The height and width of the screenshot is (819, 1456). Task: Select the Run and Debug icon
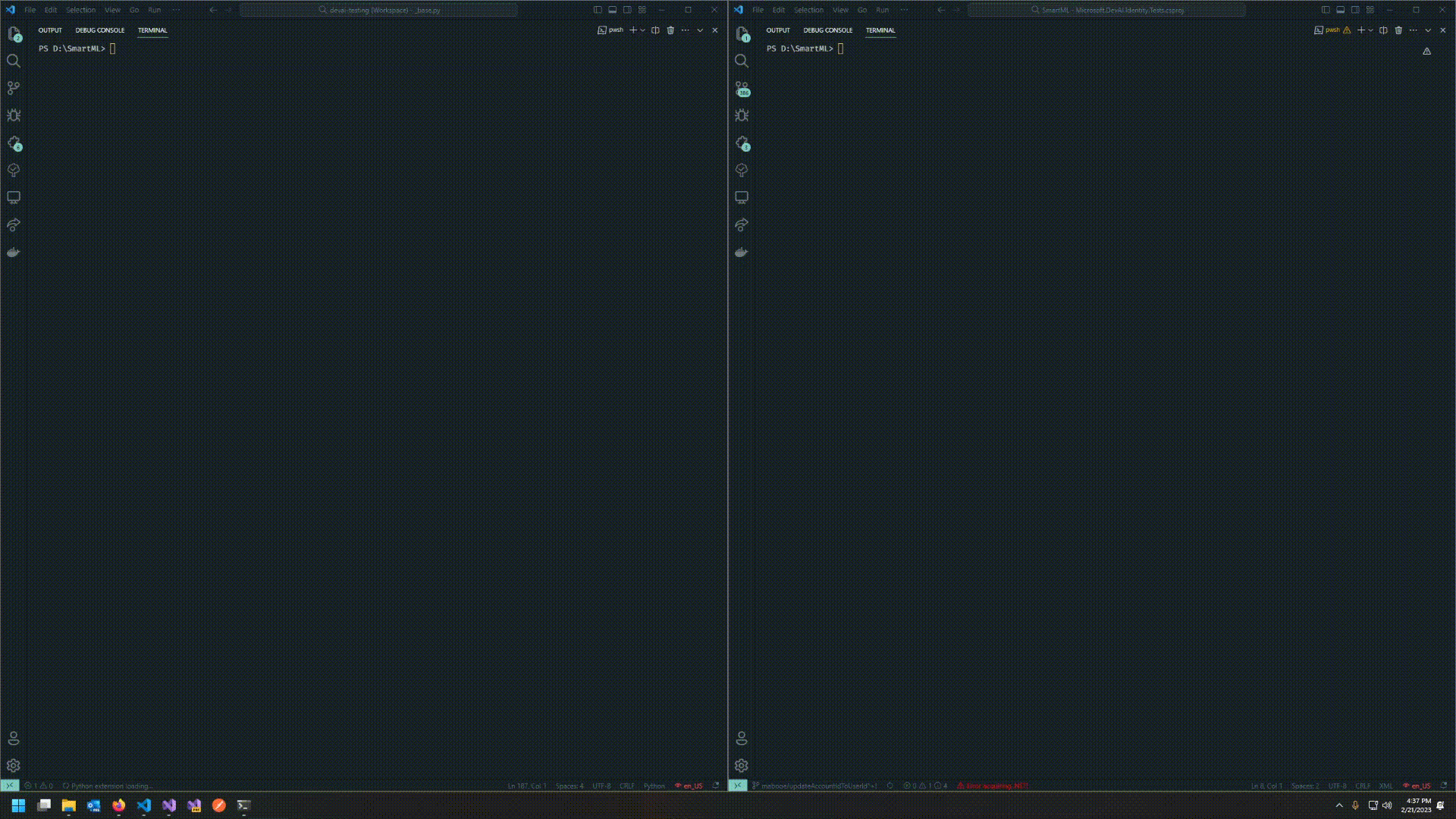14,115
